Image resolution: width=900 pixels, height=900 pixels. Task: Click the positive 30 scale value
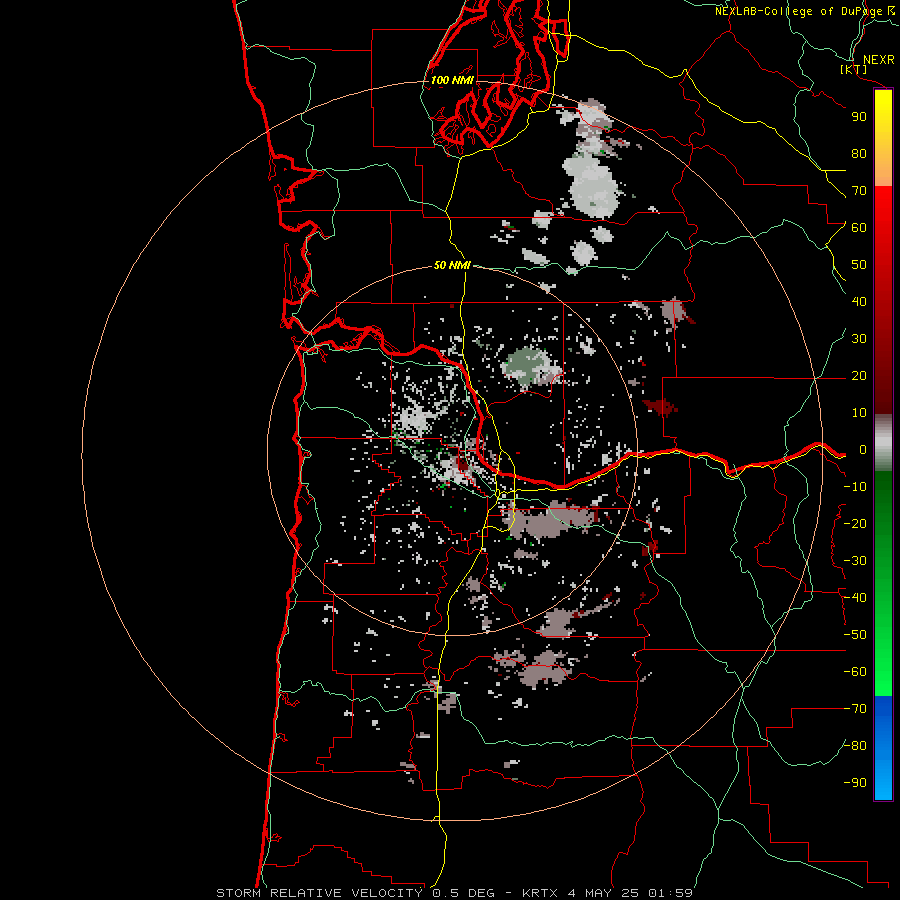point(859,339)
